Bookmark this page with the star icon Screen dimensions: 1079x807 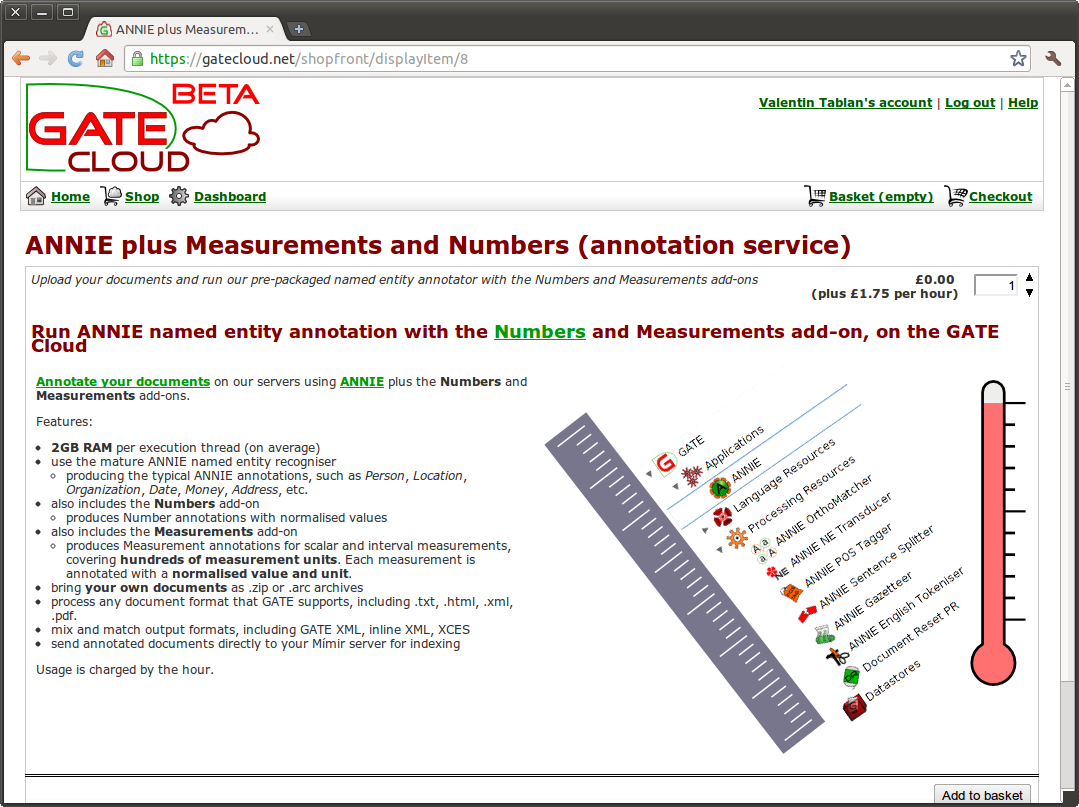coord(1018,58)
